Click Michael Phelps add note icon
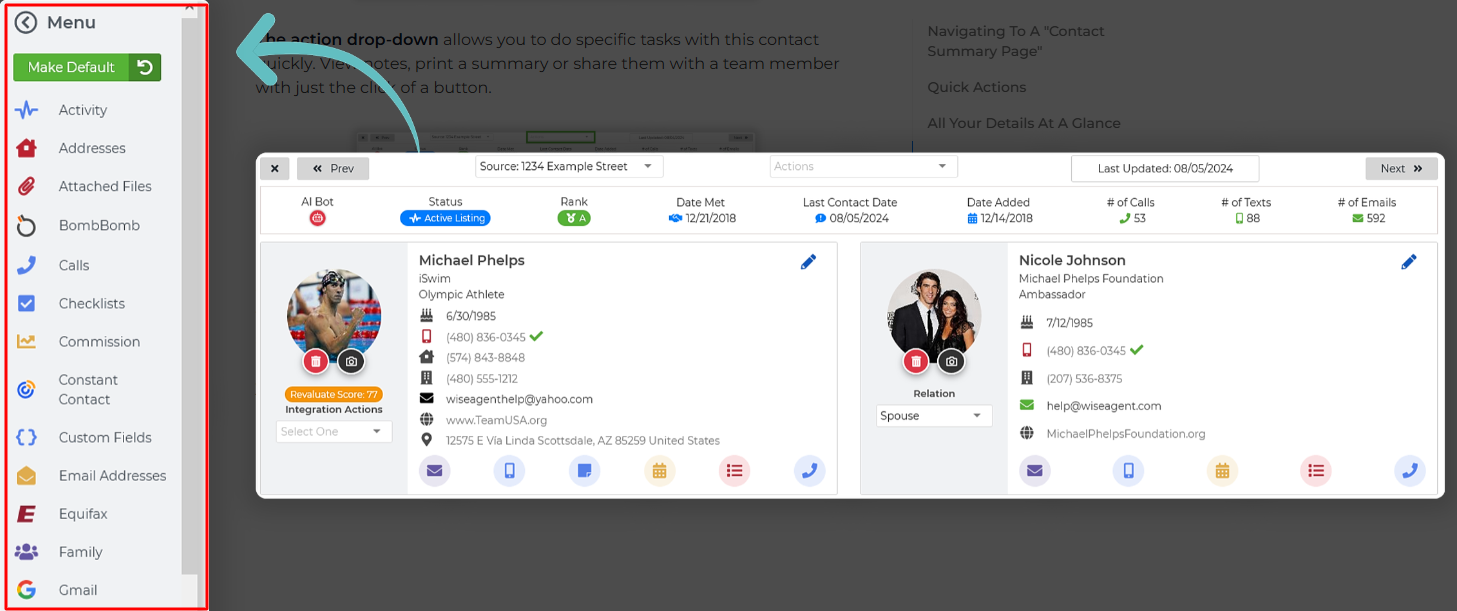Screen dimensions: 1457x611 pos(584,471)
